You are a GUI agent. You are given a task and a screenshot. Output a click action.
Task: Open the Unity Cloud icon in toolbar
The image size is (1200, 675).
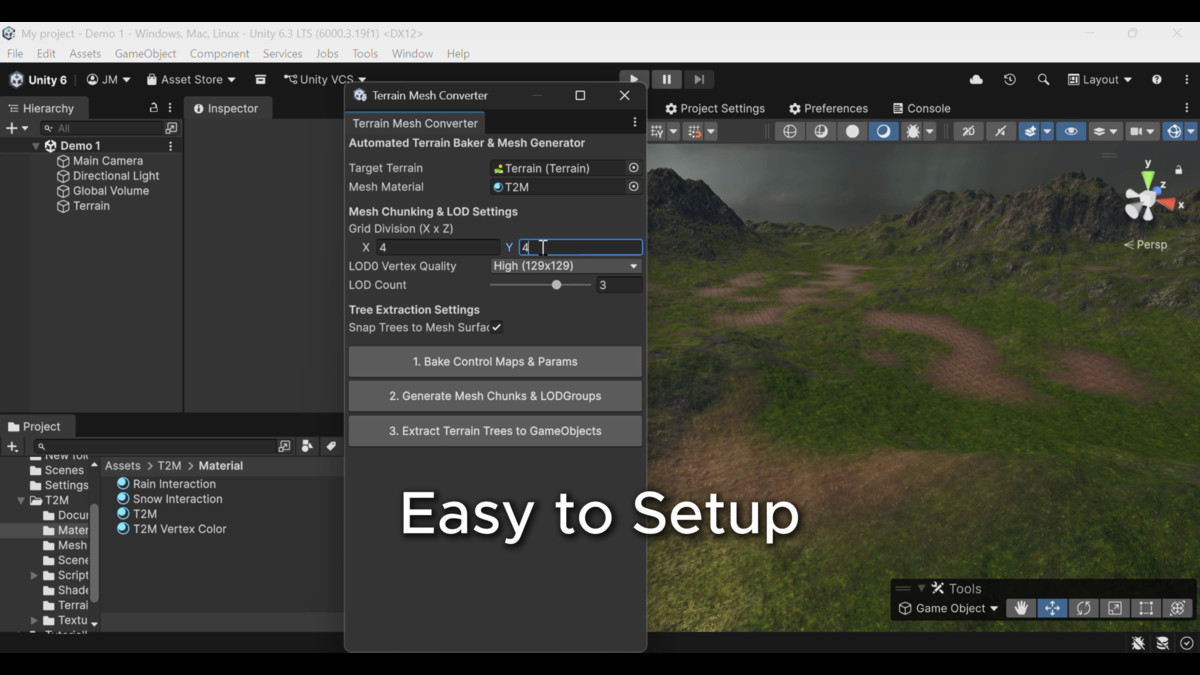[x=976, y=80]
